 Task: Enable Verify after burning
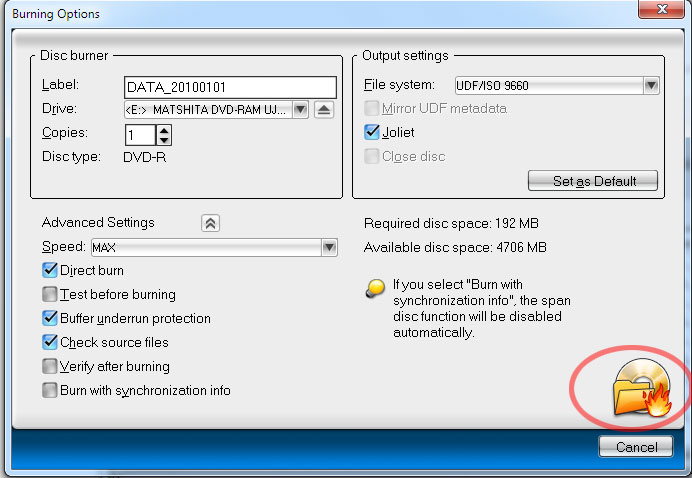point(50,366)
